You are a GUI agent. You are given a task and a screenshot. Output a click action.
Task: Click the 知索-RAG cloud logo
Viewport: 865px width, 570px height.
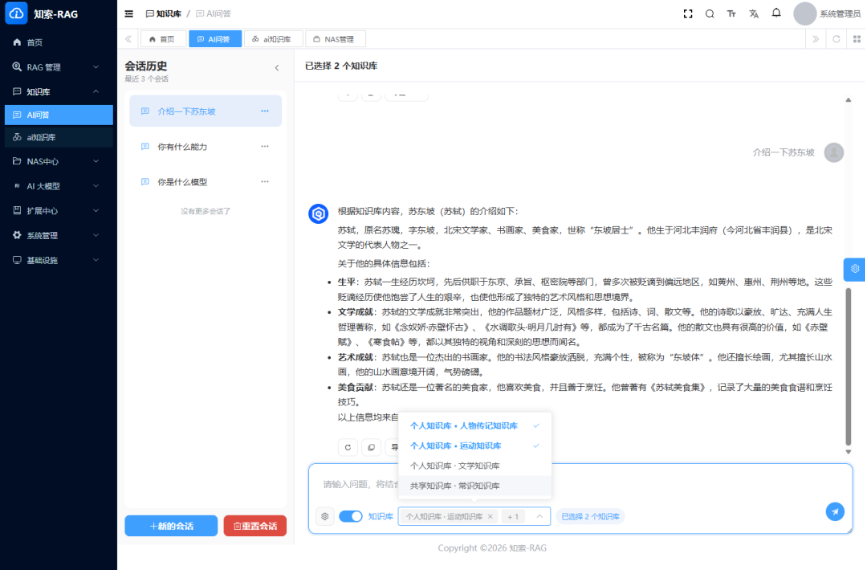16,13
